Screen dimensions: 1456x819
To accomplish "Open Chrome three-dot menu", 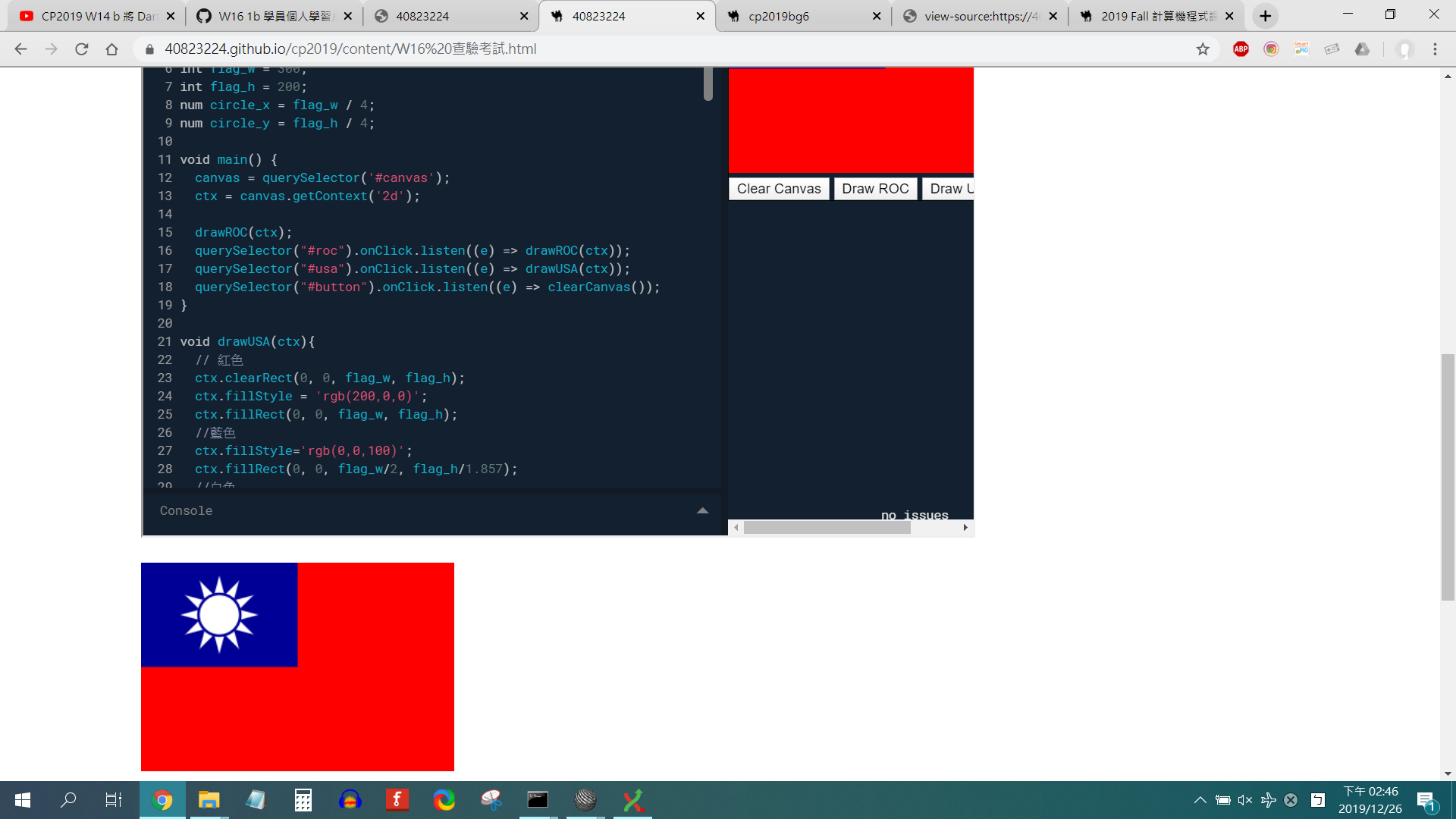I will pos(1435,49).
